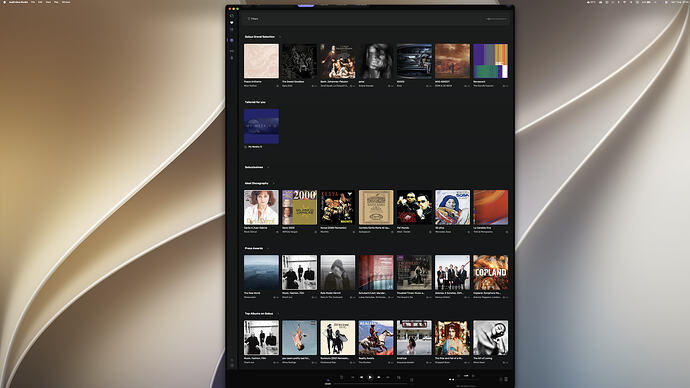Open the gold 2000 album cover
Viewport: 690px width, 388px height.
[299, 207]
